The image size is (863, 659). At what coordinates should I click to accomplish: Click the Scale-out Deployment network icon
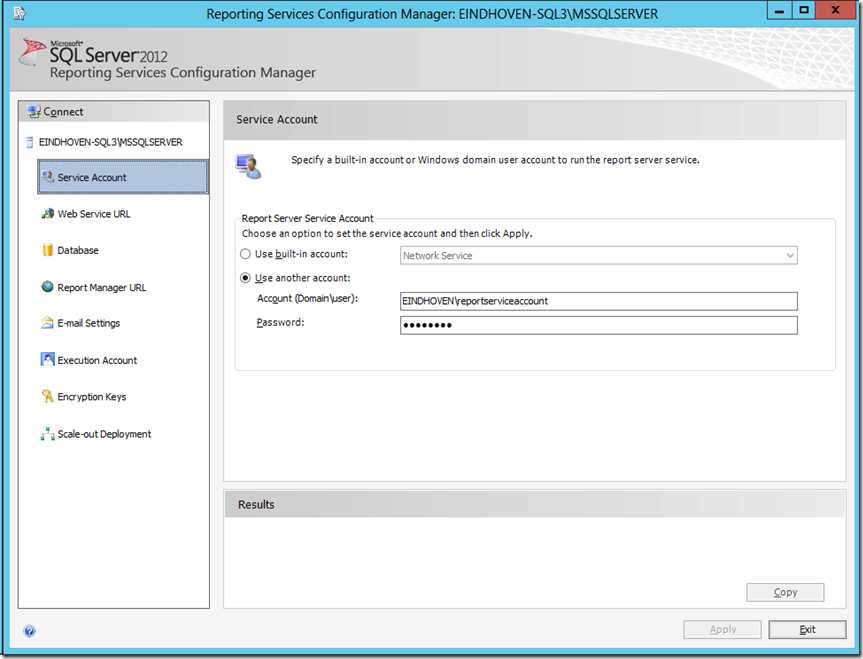48,434
